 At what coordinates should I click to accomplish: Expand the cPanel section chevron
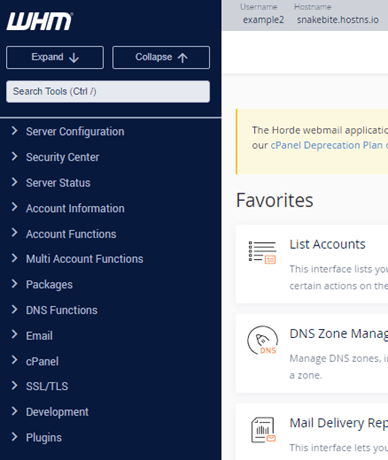[x=14, y=360]
